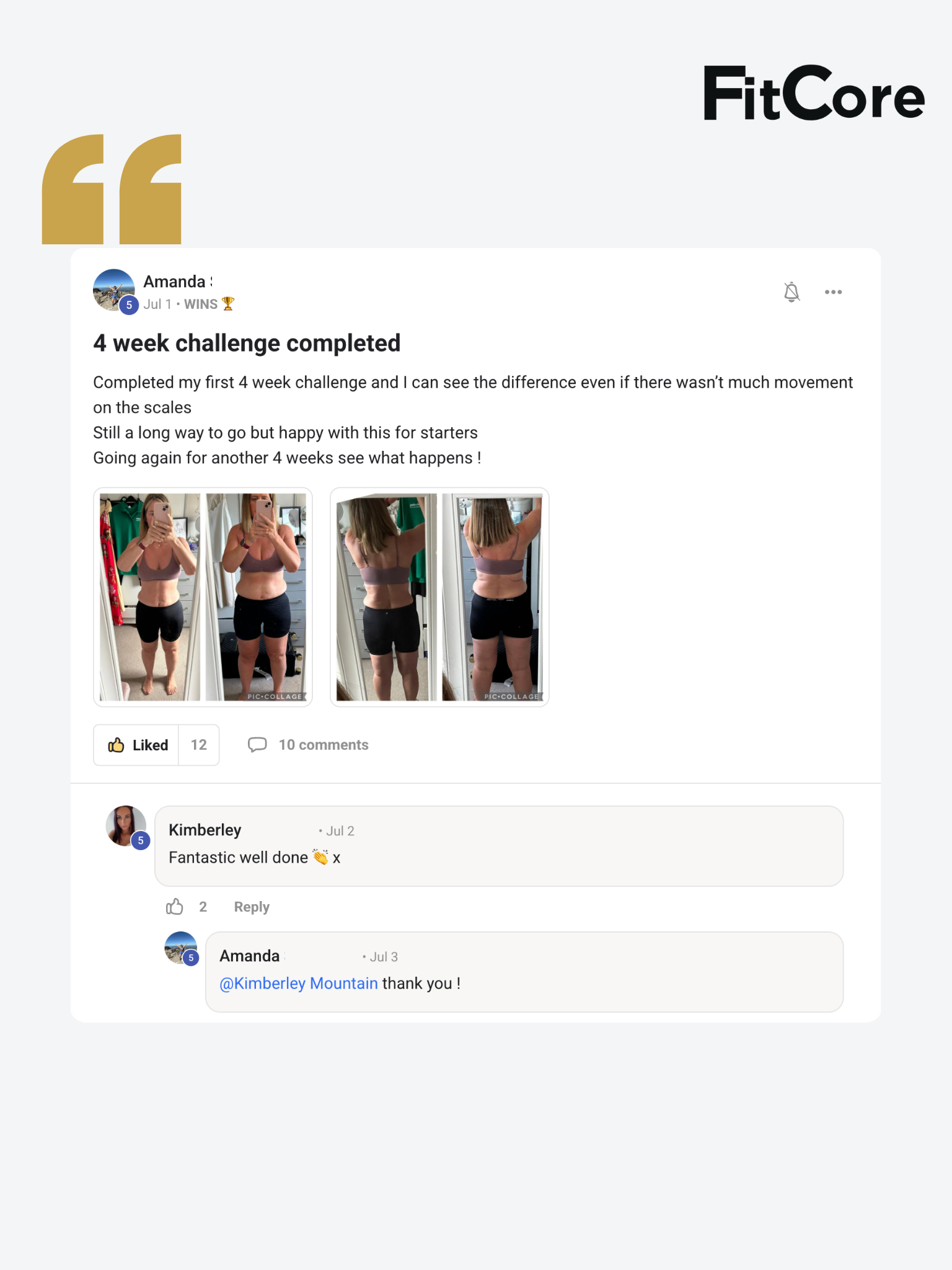
Task: Open the front view before-after collage
Action: [x=203, y=597]
